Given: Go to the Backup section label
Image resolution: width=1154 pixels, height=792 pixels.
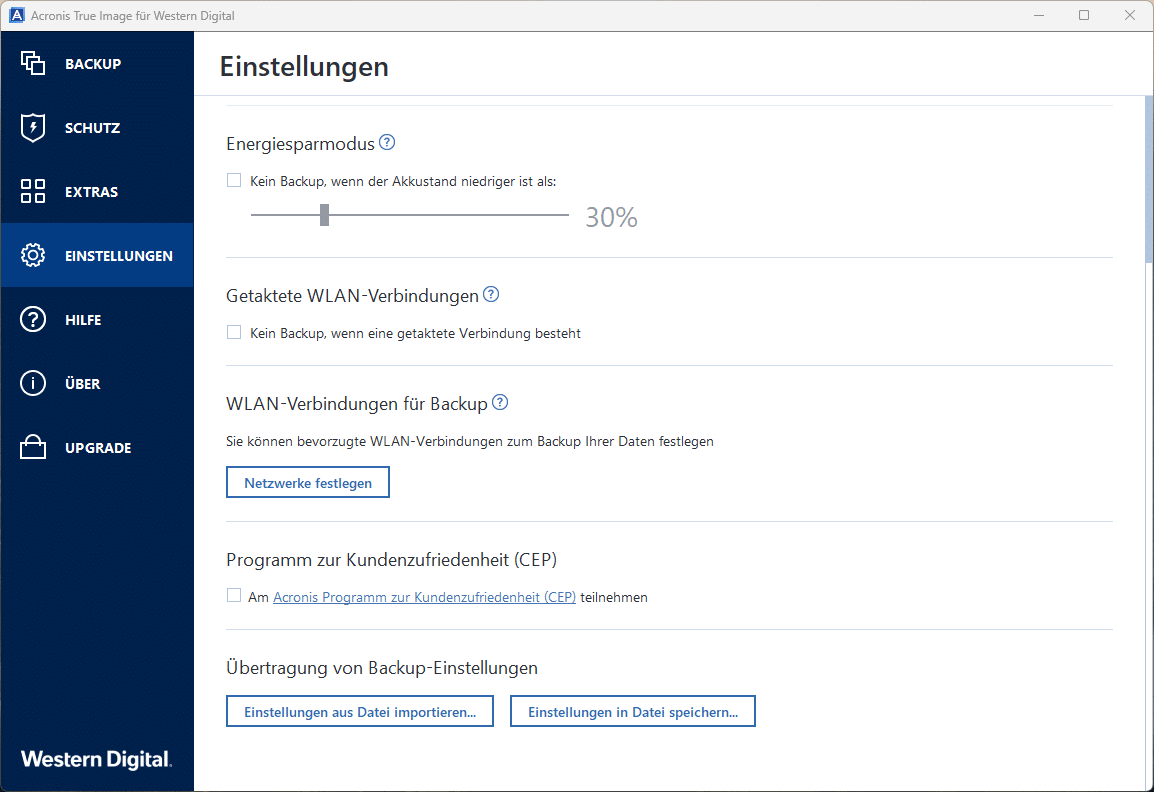Looking at the screenshot, I should tap(93, 64).
